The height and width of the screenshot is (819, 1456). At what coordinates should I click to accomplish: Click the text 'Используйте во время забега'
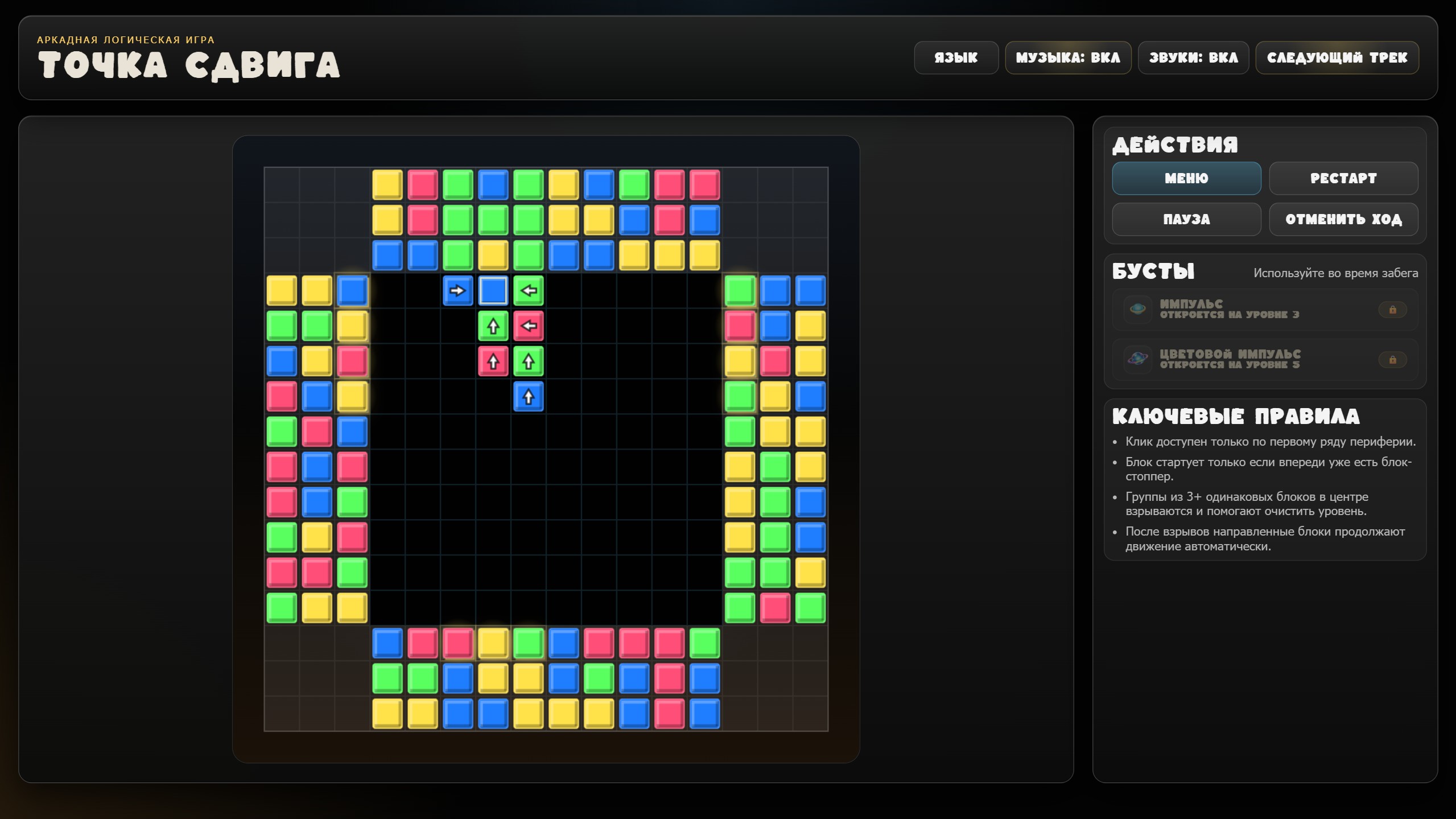pyautogui.click(x=1335, y=273)
